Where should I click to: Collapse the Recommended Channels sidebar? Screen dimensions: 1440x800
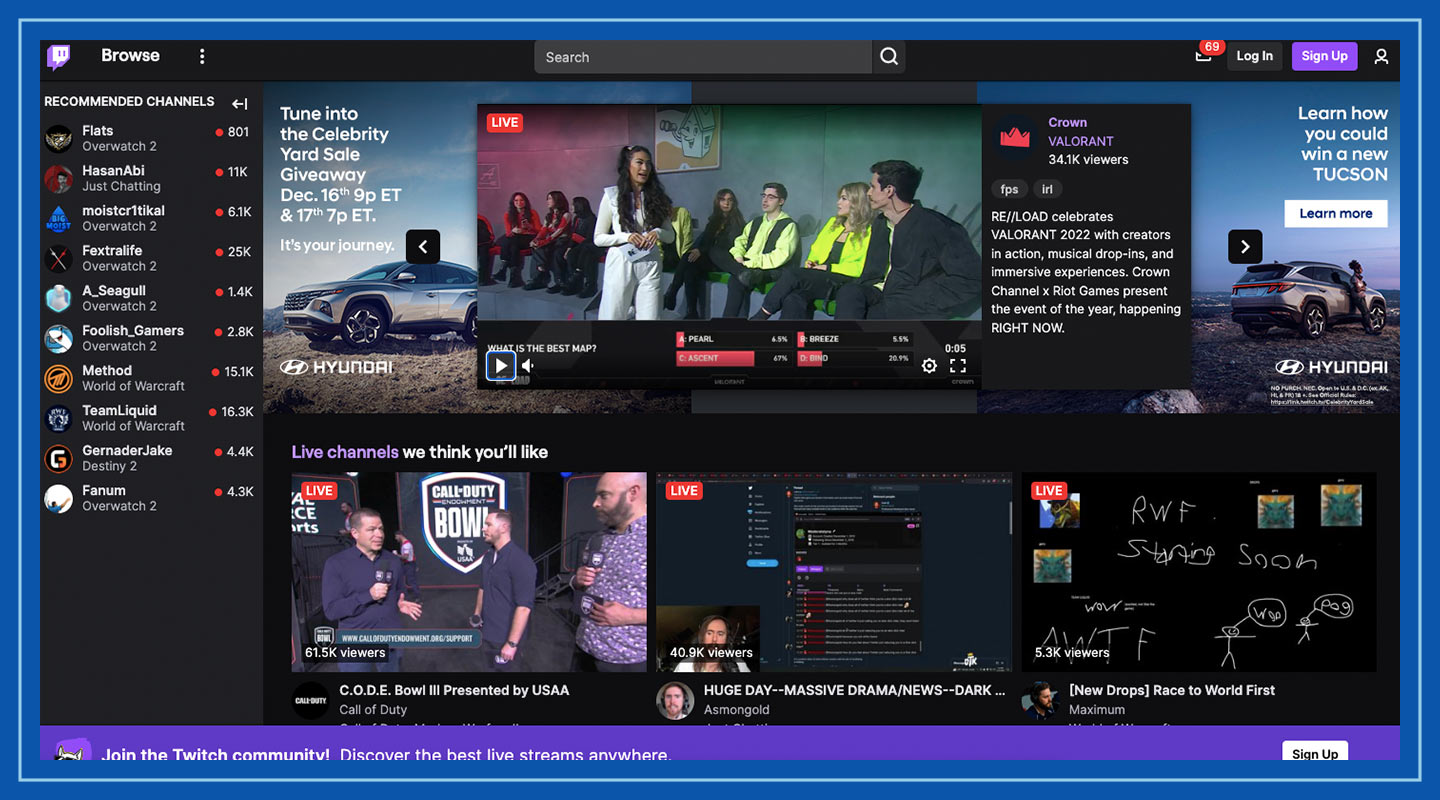[239, 102]
